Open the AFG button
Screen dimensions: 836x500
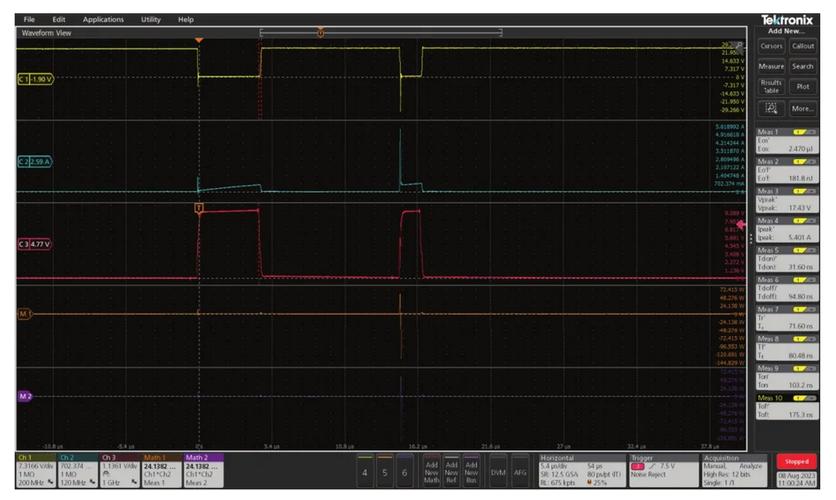point(520,471)
